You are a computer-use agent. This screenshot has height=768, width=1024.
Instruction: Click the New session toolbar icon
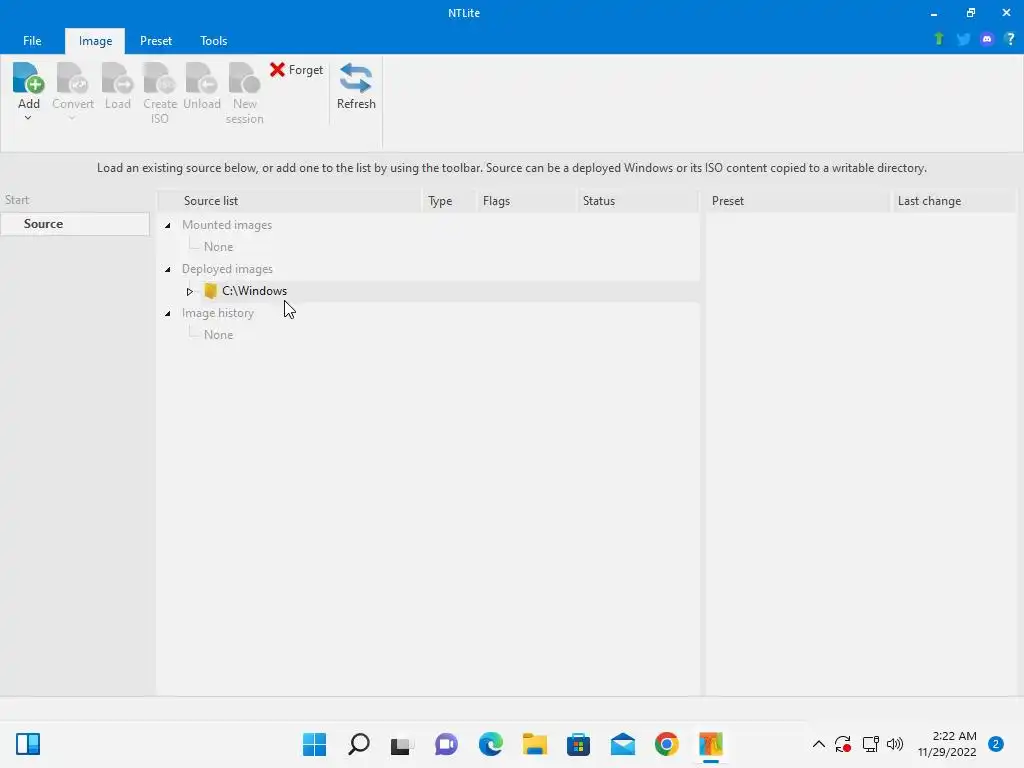pyautogui.click(x=244, y=78)
